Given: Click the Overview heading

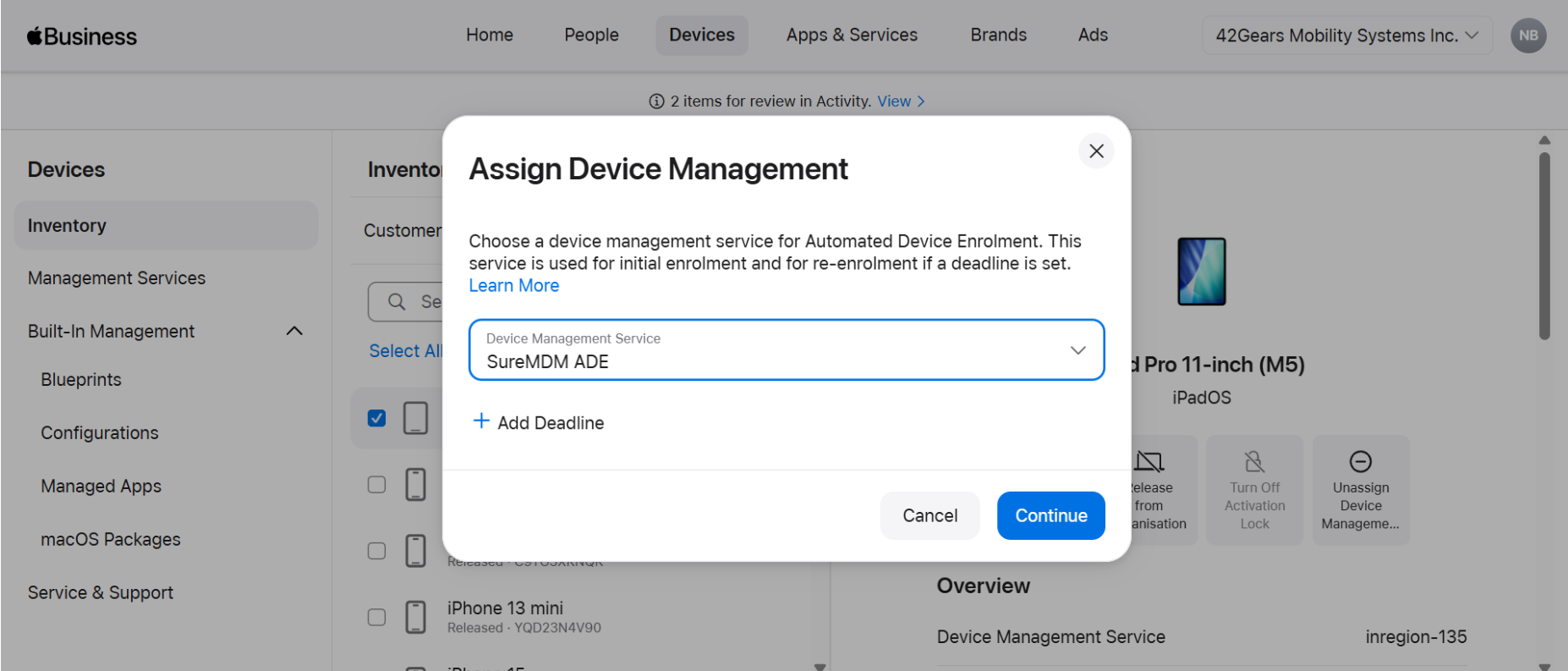Looking at the screenshot, I should coord(984,586).
